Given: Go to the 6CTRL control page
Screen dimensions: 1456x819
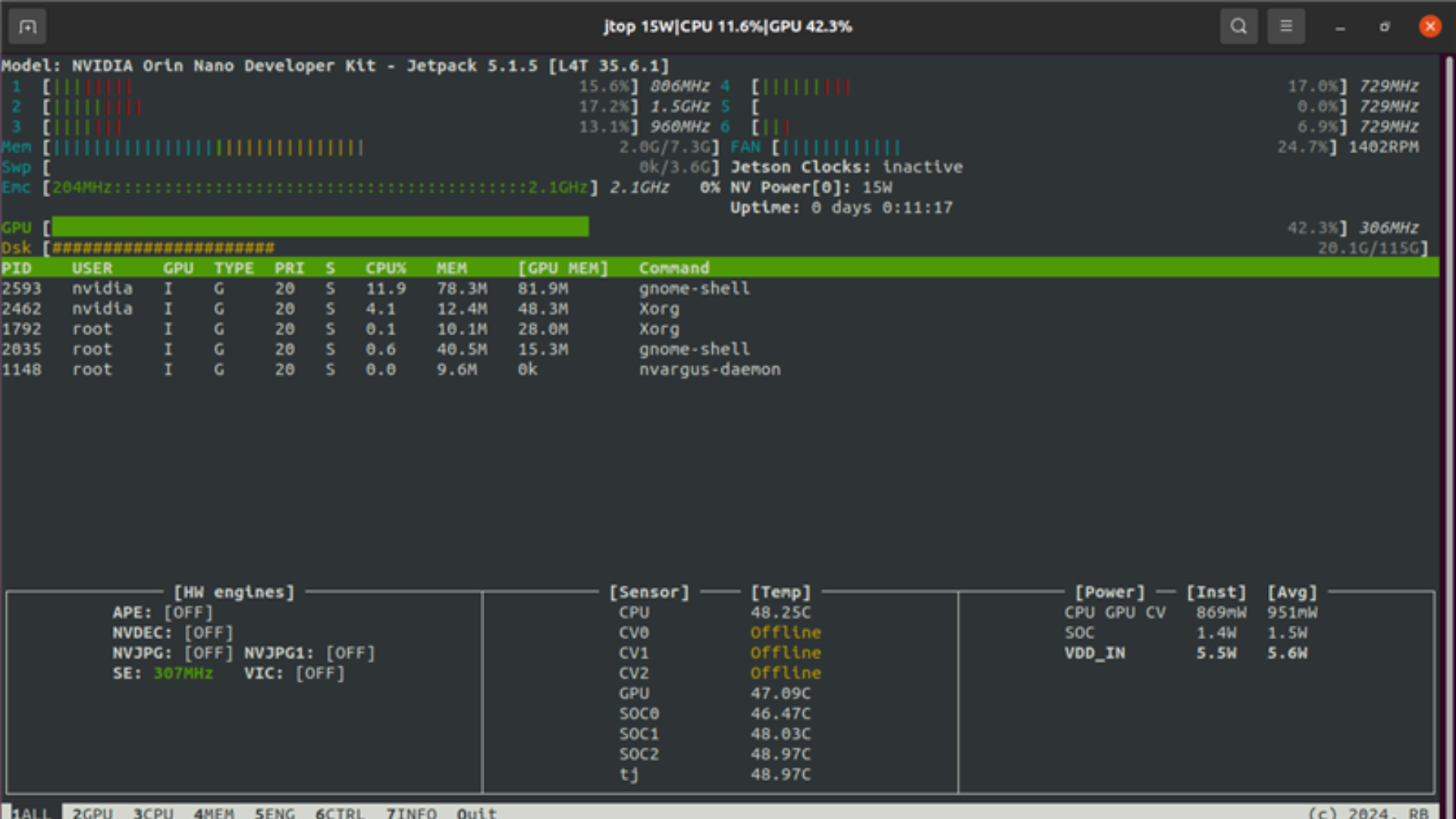Looking at the screenshot, I should pos(340,812).
